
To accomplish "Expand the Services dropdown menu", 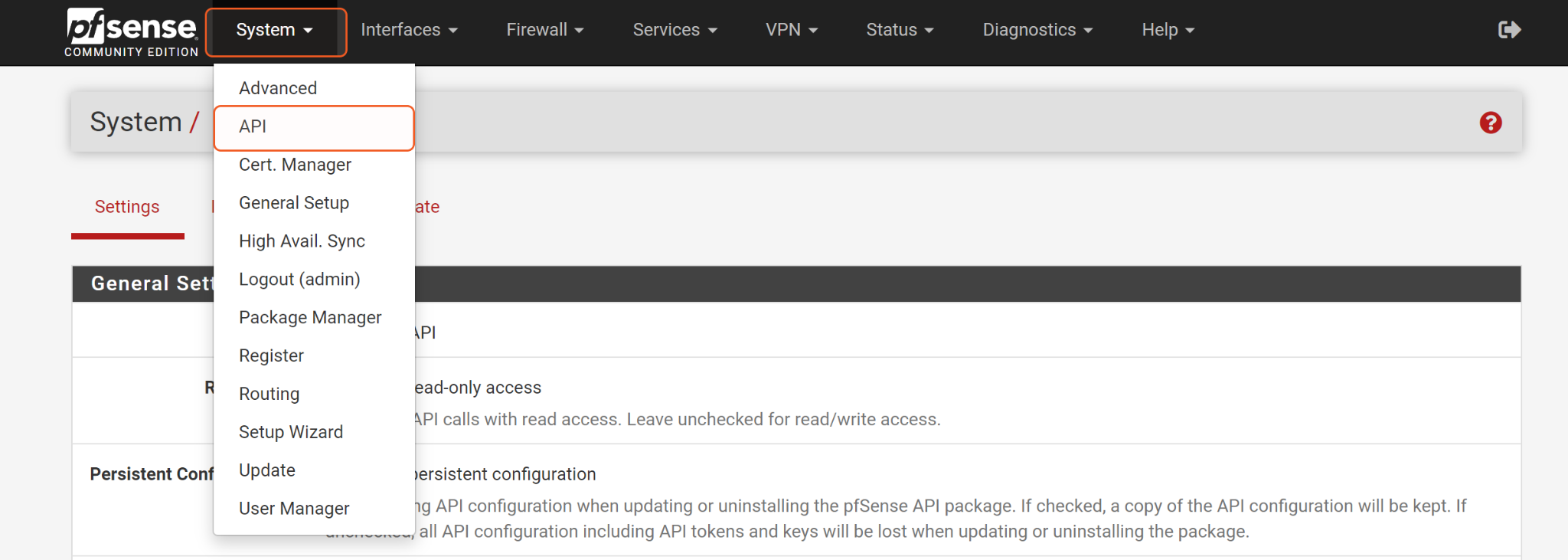I will coord(675,30).
